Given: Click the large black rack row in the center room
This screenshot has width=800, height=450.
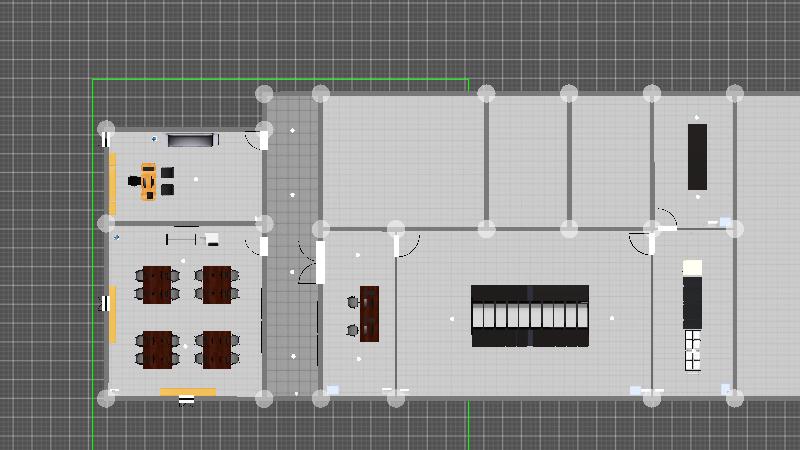Looking at the screenshot, I should (529, 316).
